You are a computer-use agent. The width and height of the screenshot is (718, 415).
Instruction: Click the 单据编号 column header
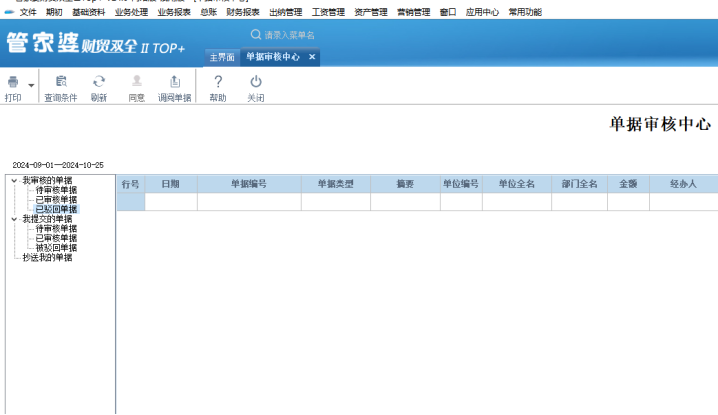[x=249, y=184]
